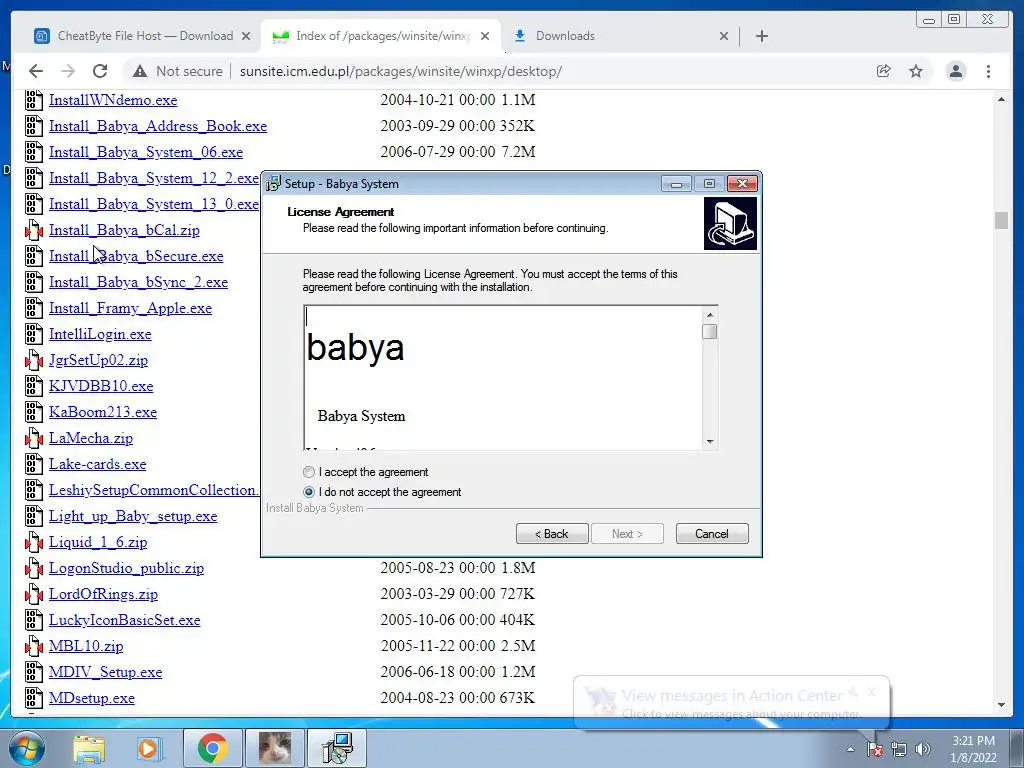The height and width of the screenshot is (768, 1024).
Task: Open Action Center flag tray icon
Action: 875,749
